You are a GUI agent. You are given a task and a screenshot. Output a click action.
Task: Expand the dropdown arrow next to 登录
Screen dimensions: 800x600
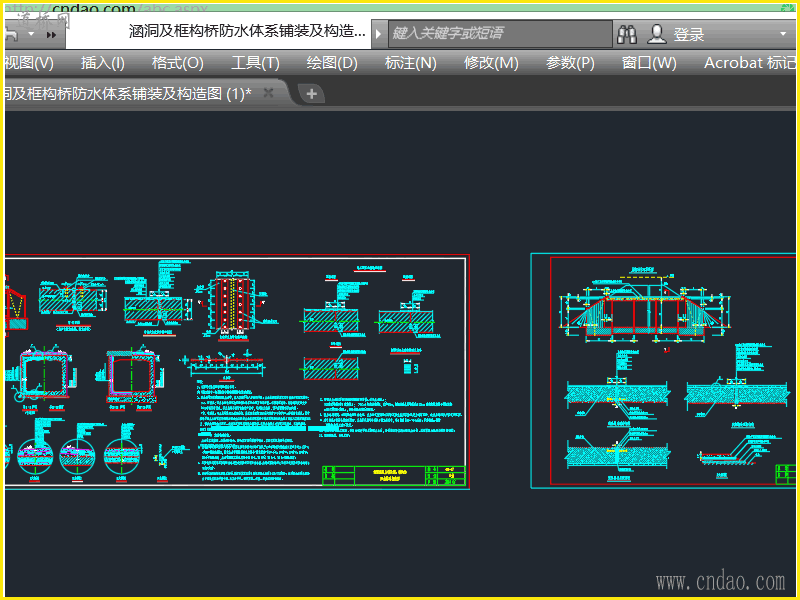coord(783,34)
